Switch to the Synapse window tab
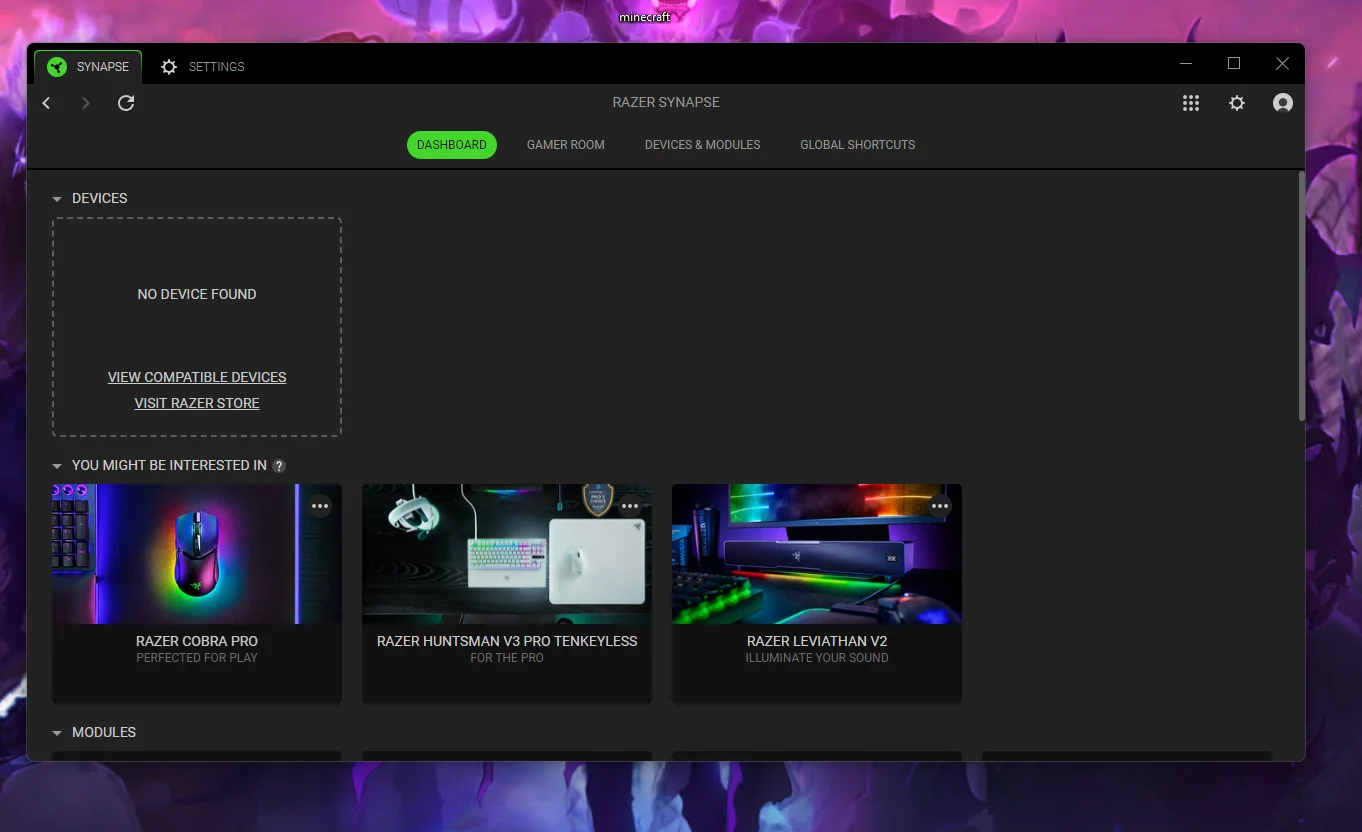 (88, 67)
